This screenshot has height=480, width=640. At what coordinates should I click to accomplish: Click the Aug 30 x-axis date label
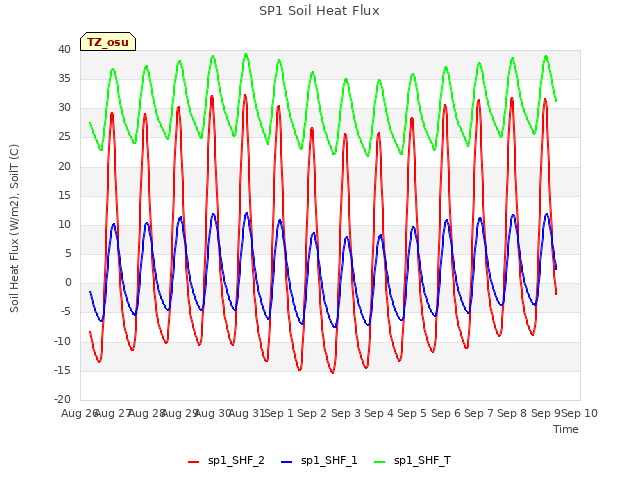[213, 413]
